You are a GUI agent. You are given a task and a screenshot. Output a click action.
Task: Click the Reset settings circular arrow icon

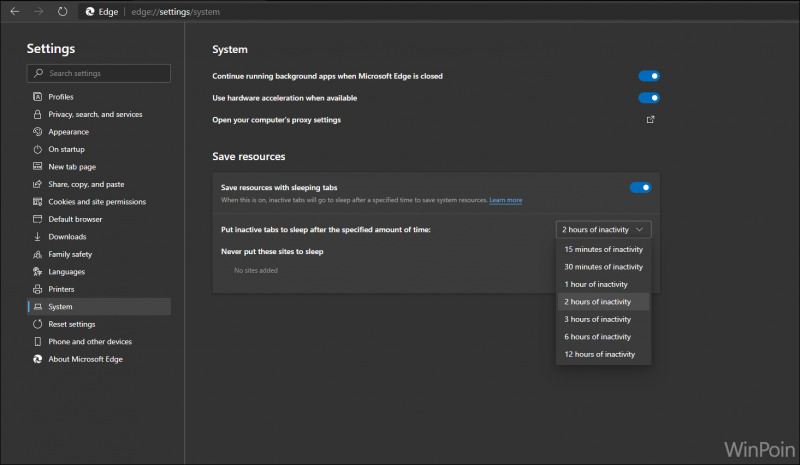[37, 324]
